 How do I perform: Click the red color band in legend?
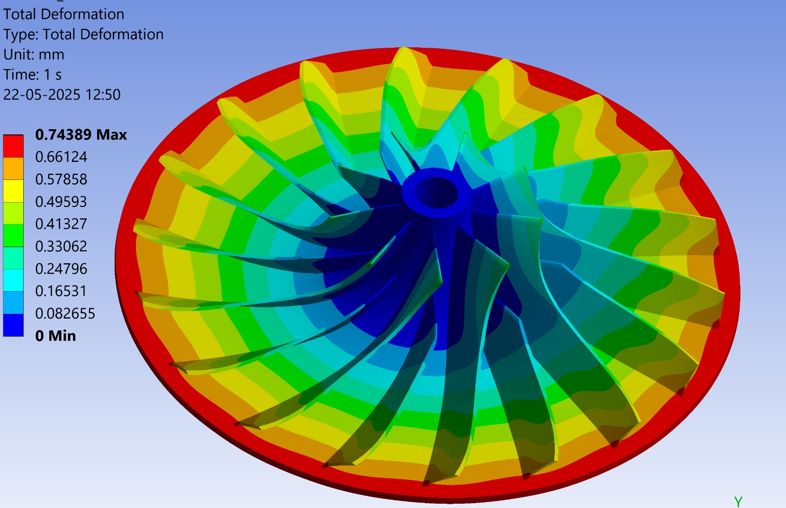(x=13, y=146)
